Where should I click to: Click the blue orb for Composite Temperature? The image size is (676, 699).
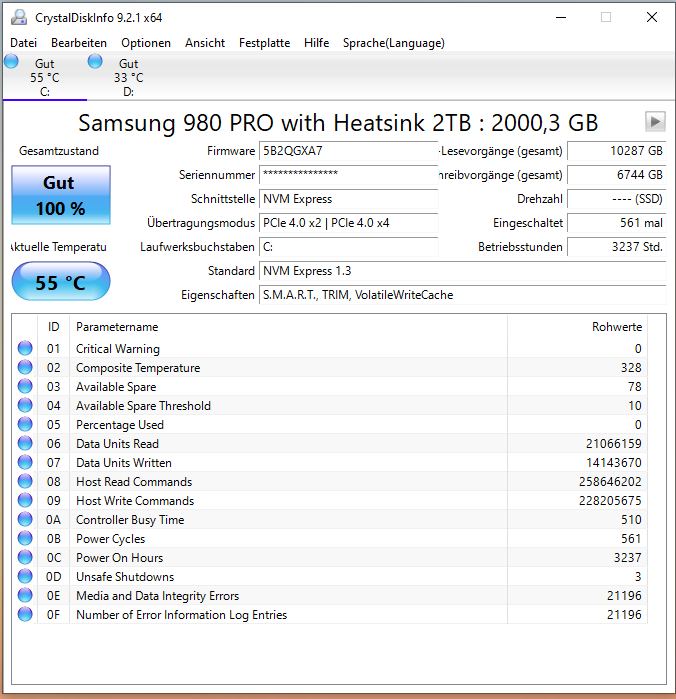click(25, 367)
